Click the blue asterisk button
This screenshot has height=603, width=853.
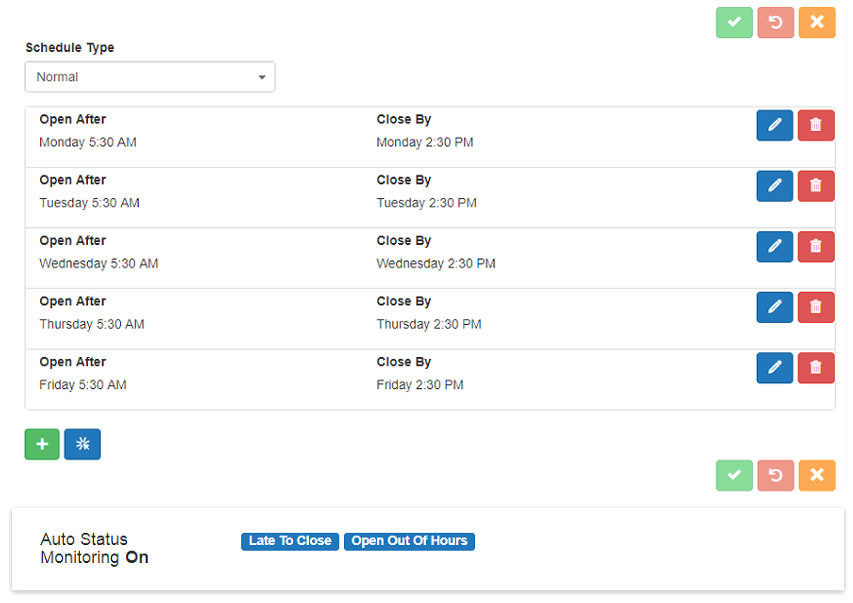coord(82,444)
